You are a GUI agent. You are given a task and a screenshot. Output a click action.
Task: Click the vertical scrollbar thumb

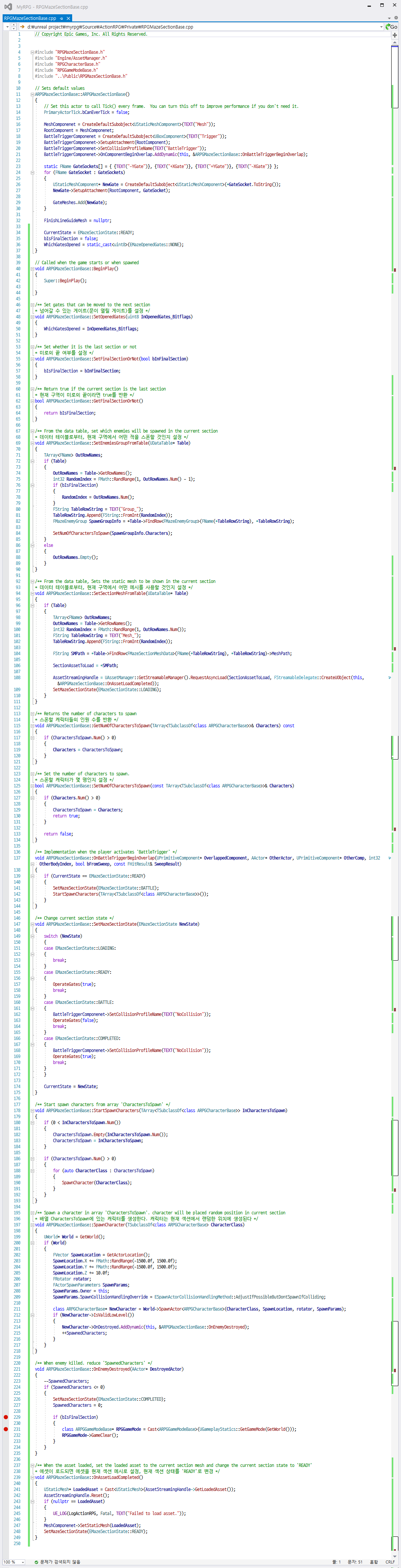click(394, 76)
